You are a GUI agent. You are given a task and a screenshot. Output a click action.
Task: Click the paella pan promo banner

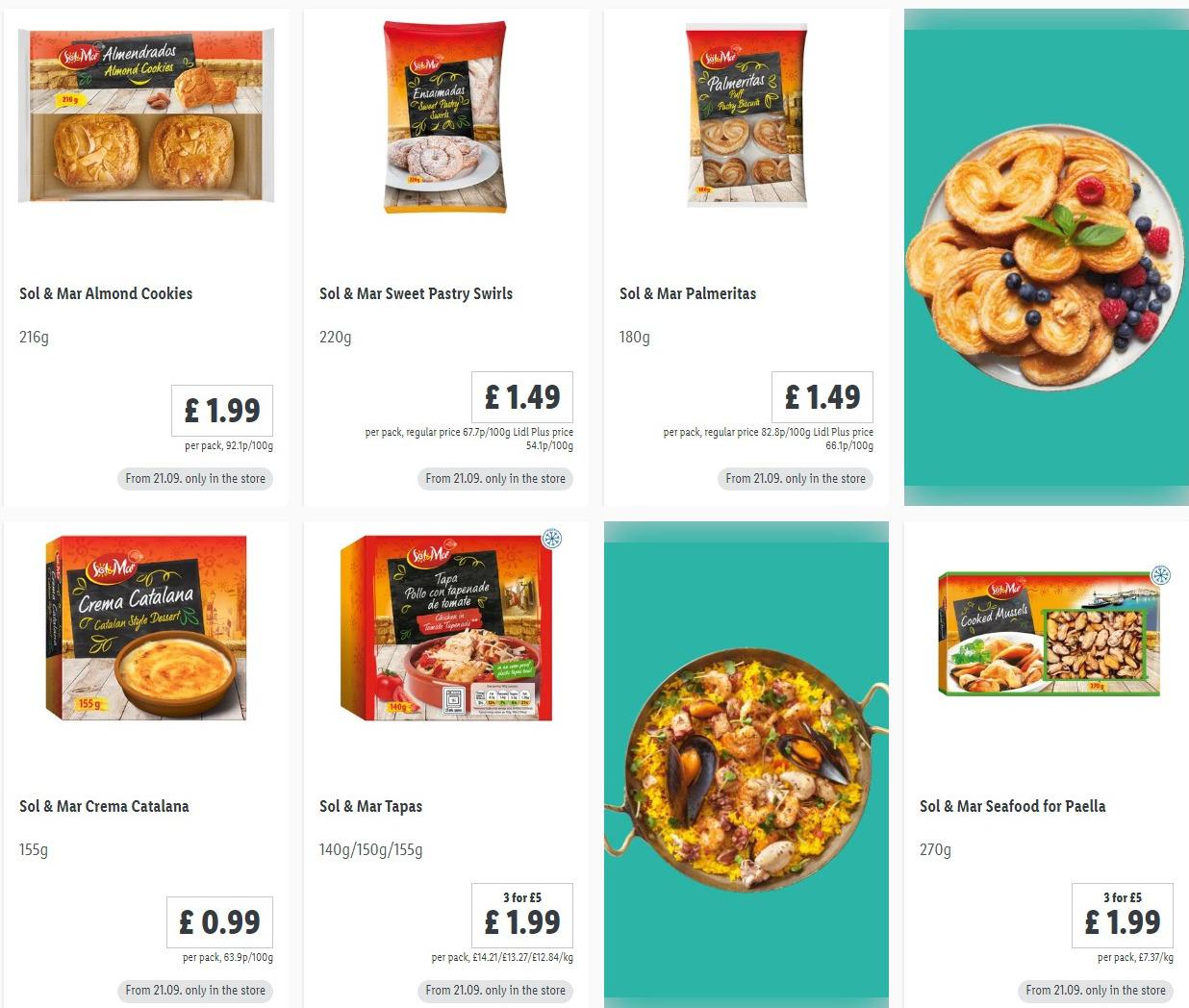point(746,765)
